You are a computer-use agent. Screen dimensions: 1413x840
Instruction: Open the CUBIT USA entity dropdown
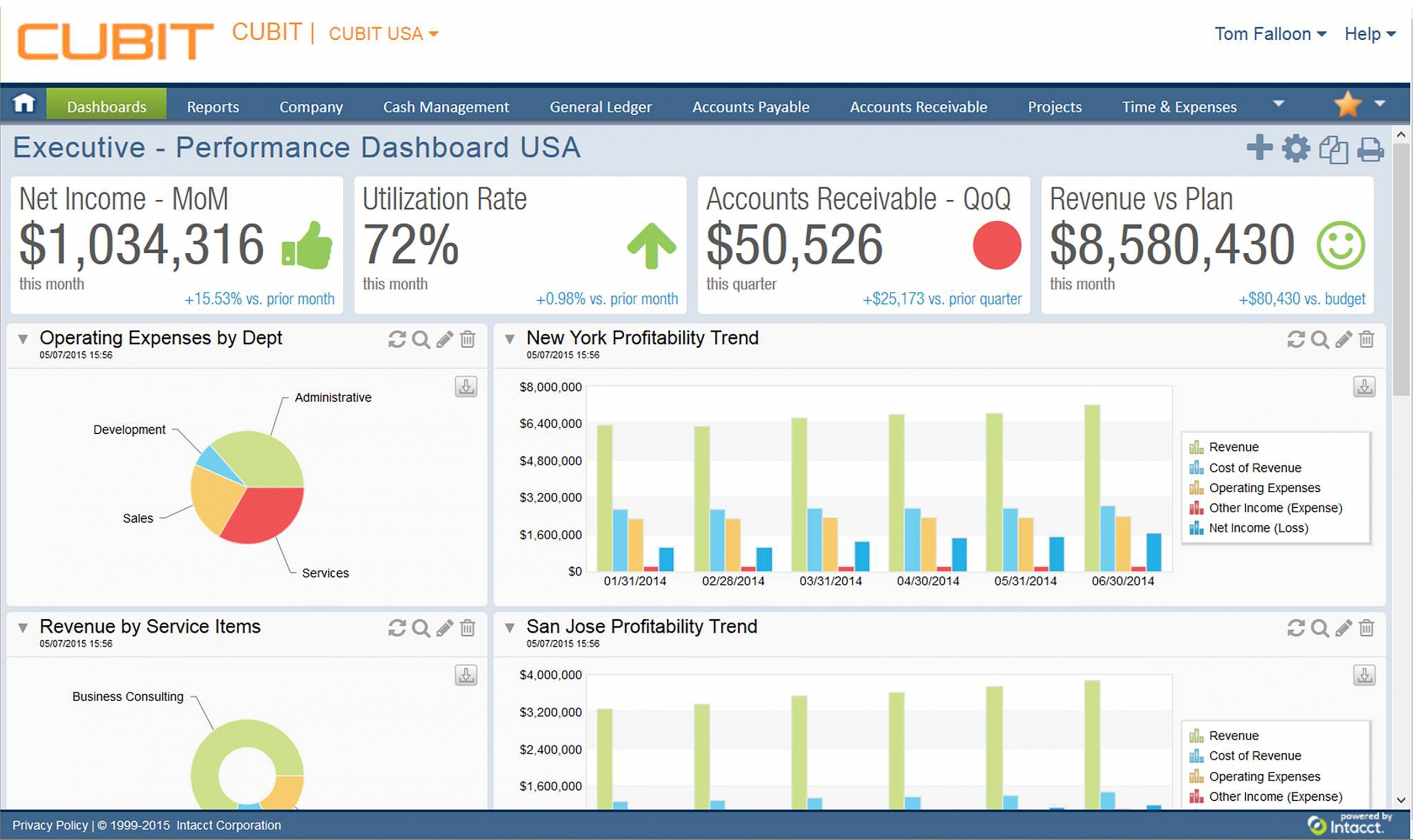(x=383, y=34)
